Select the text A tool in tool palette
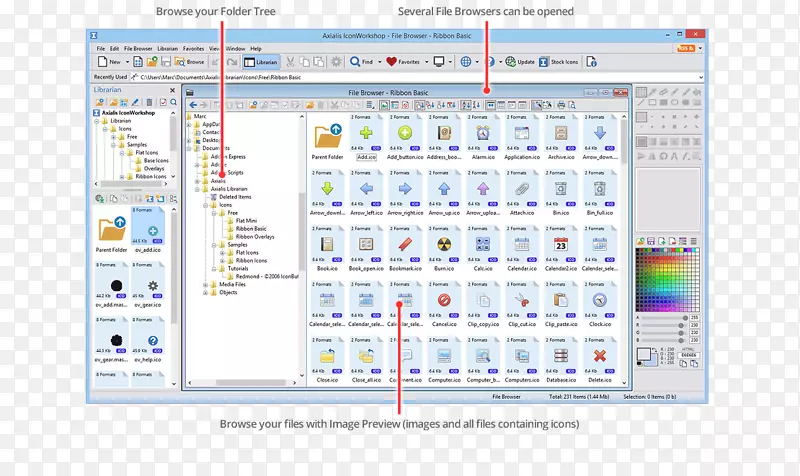800x476 pixels. [x=674, y=156]
